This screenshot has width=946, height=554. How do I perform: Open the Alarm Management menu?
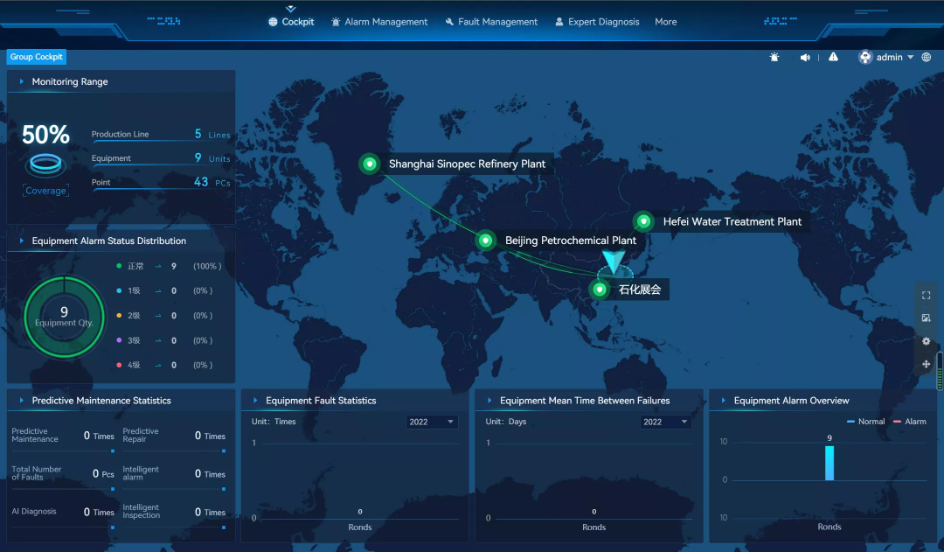(x=379, y=22)
